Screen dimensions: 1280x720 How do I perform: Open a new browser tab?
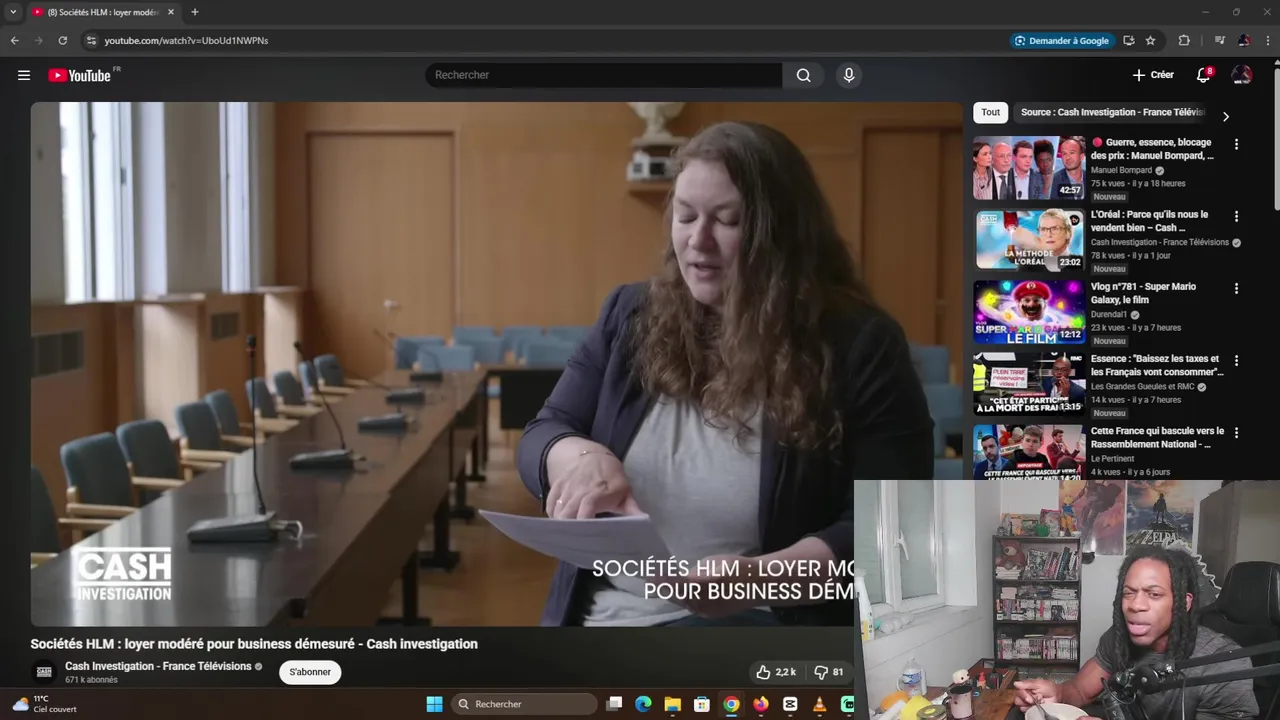pos(195,12)
